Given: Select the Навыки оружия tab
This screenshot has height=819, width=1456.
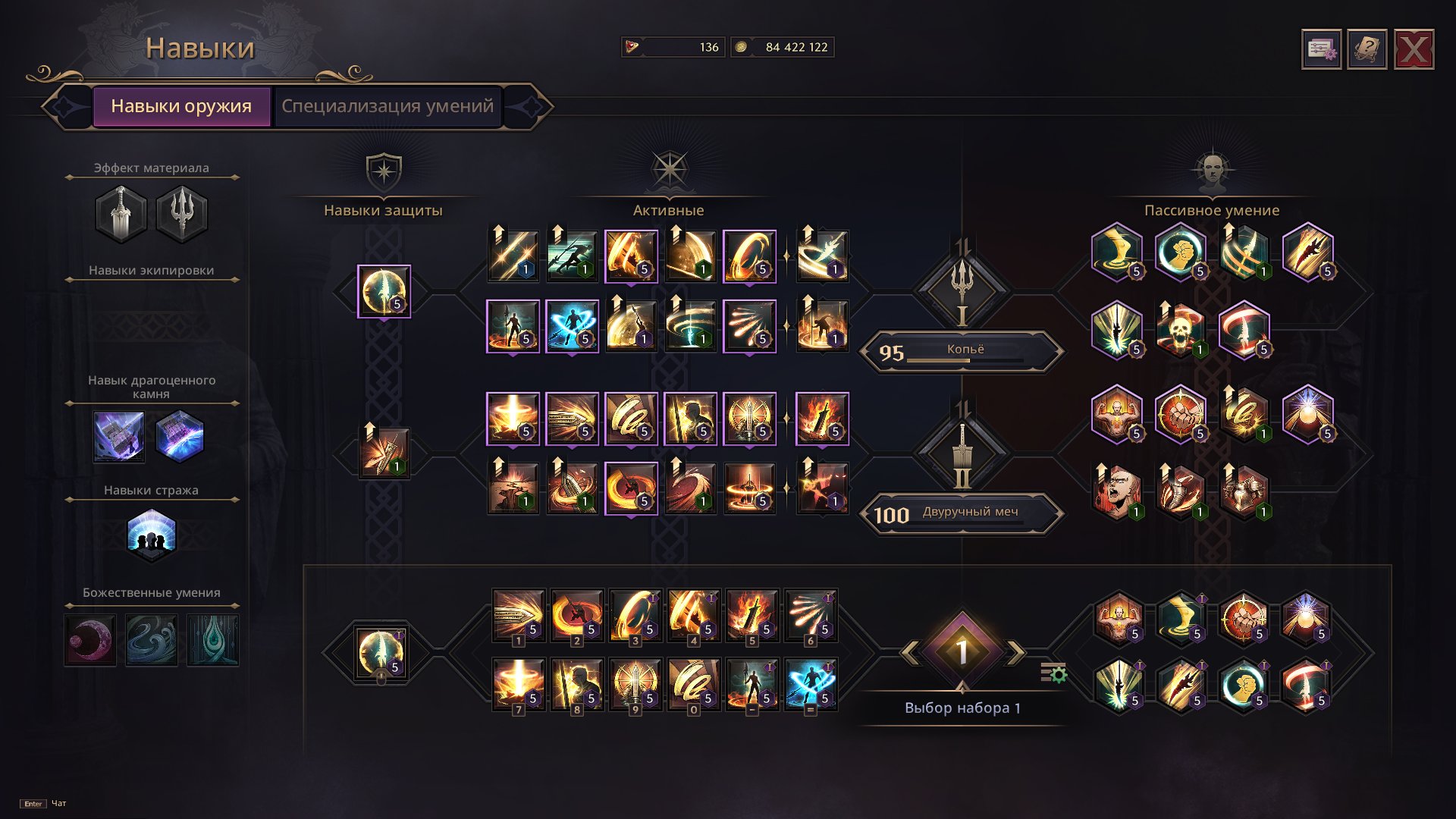Looking at the screenshot, I should (181, 106).
